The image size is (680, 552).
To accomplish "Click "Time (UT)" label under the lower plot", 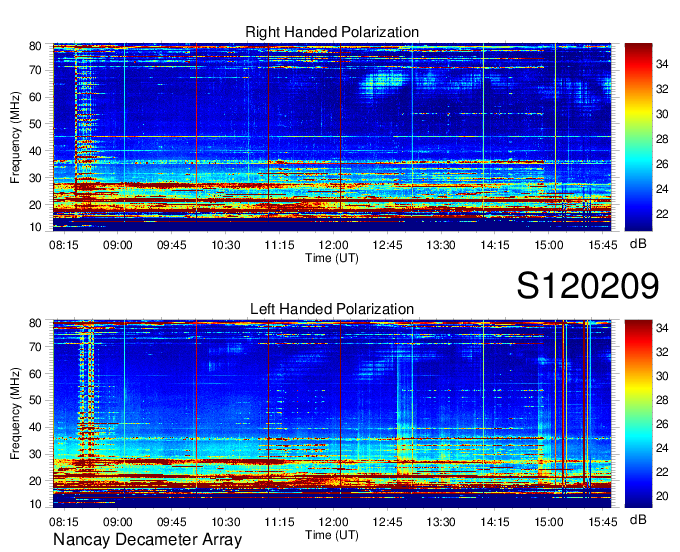I will tap(332, 535).
